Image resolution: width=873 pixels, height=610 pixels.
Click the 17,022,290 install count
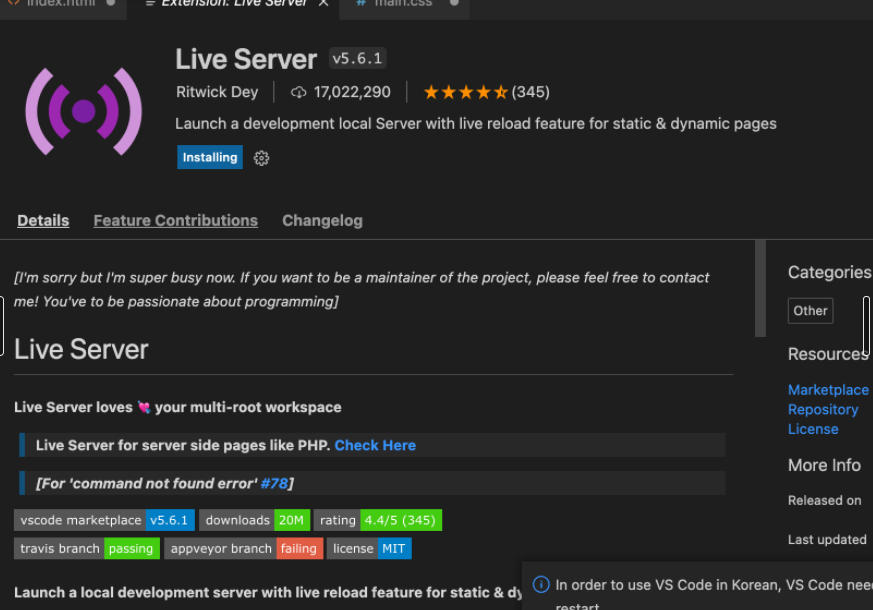[352, 92]
